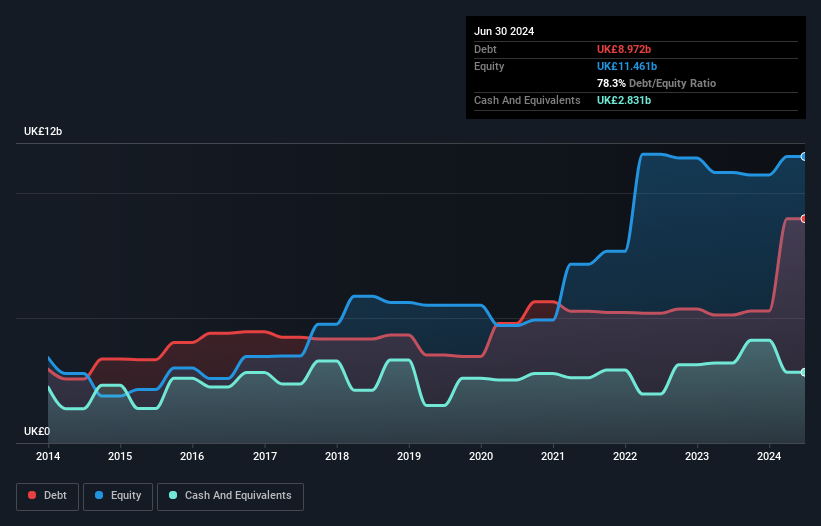
Task: Click the 2017 x-axis label
Action: tap(265, 456)
